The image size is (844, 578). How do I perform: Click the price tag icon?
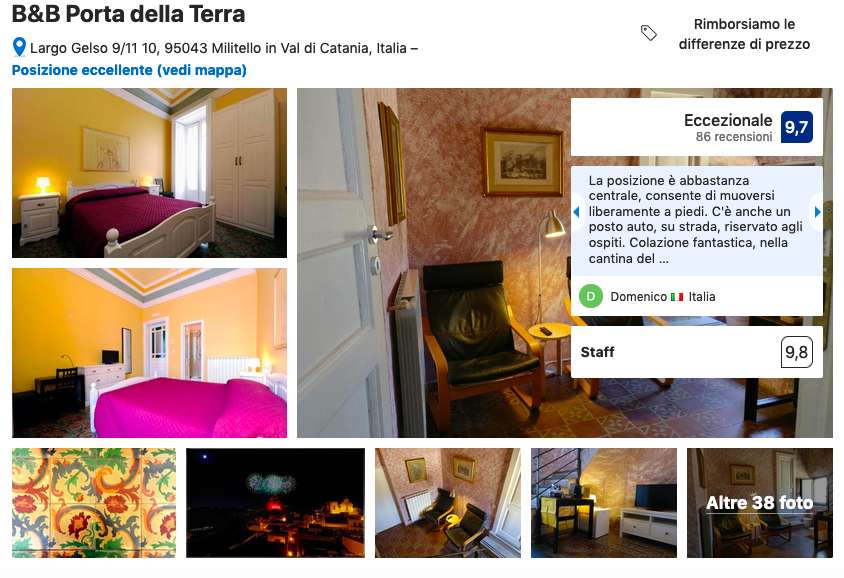click(649, 33)
